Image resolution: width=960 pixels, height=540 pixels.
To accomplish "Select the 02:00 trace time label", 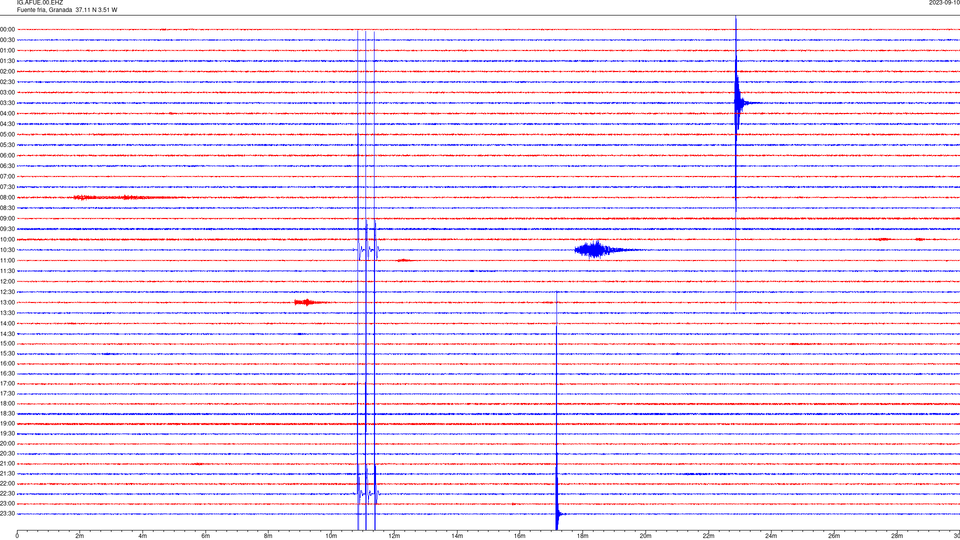I will pos(7,72).
